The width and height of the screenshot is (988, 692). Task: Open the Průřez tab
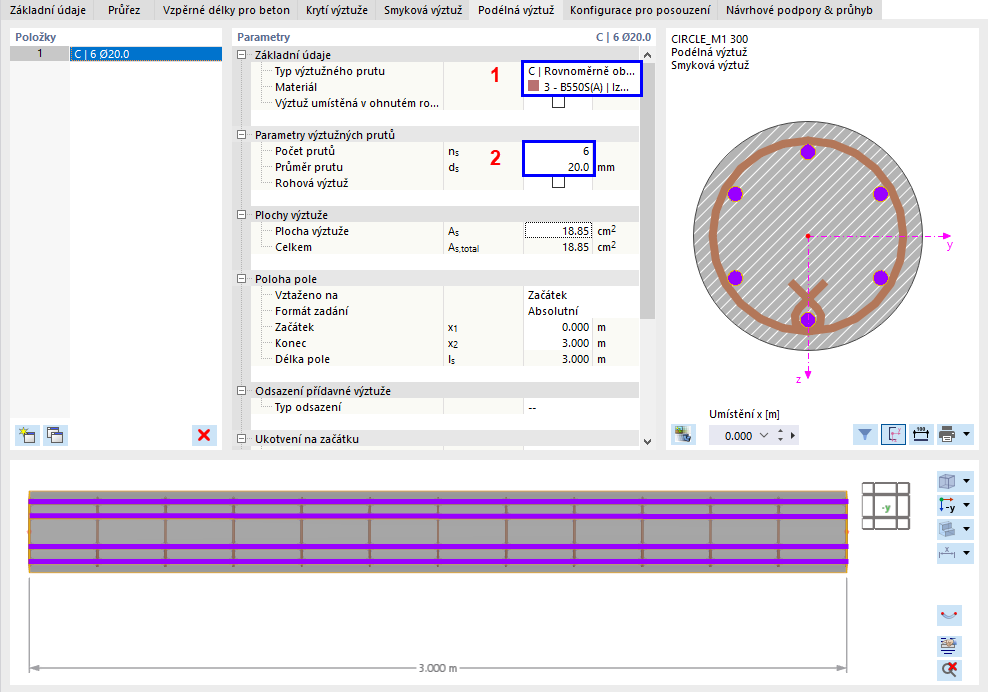pyautogui.click(x=124, y=10)
